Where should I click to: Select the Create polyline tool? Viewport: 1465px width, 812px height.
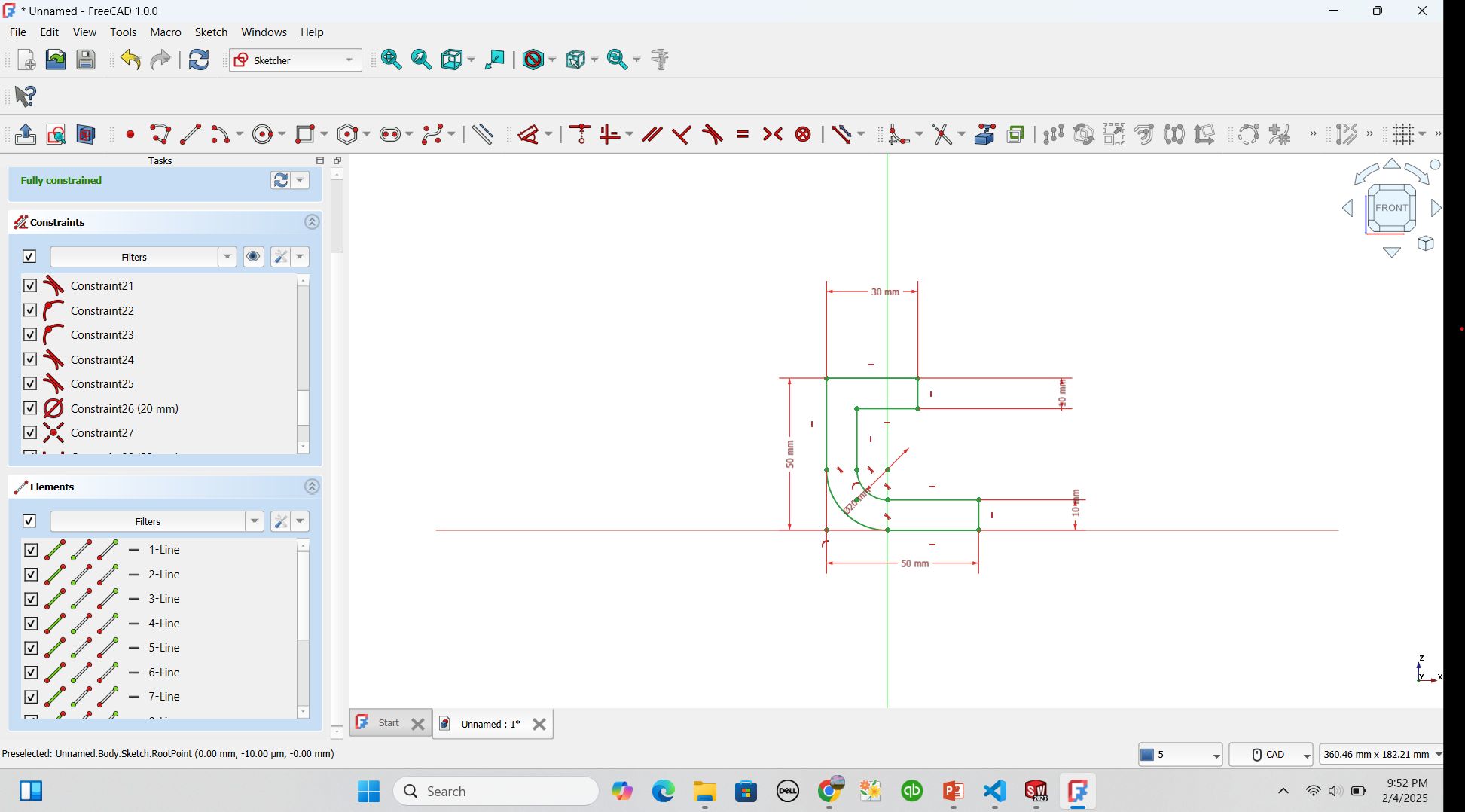pyautogui.click(x=160, y=135)
